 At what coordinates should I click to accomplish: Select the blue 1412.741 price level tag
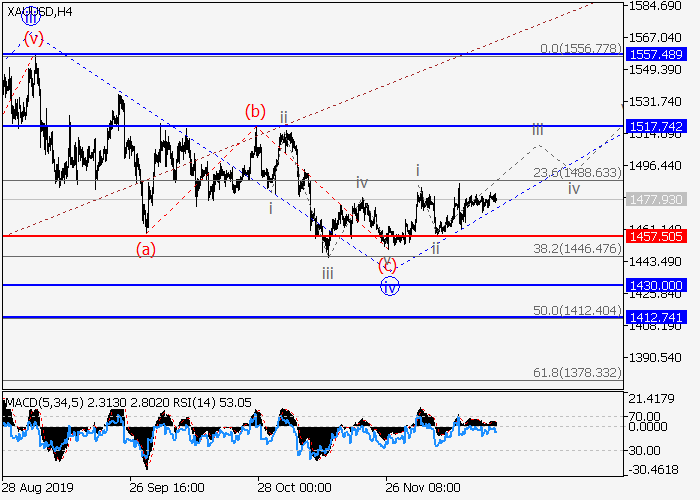click(x=655, y=317)
